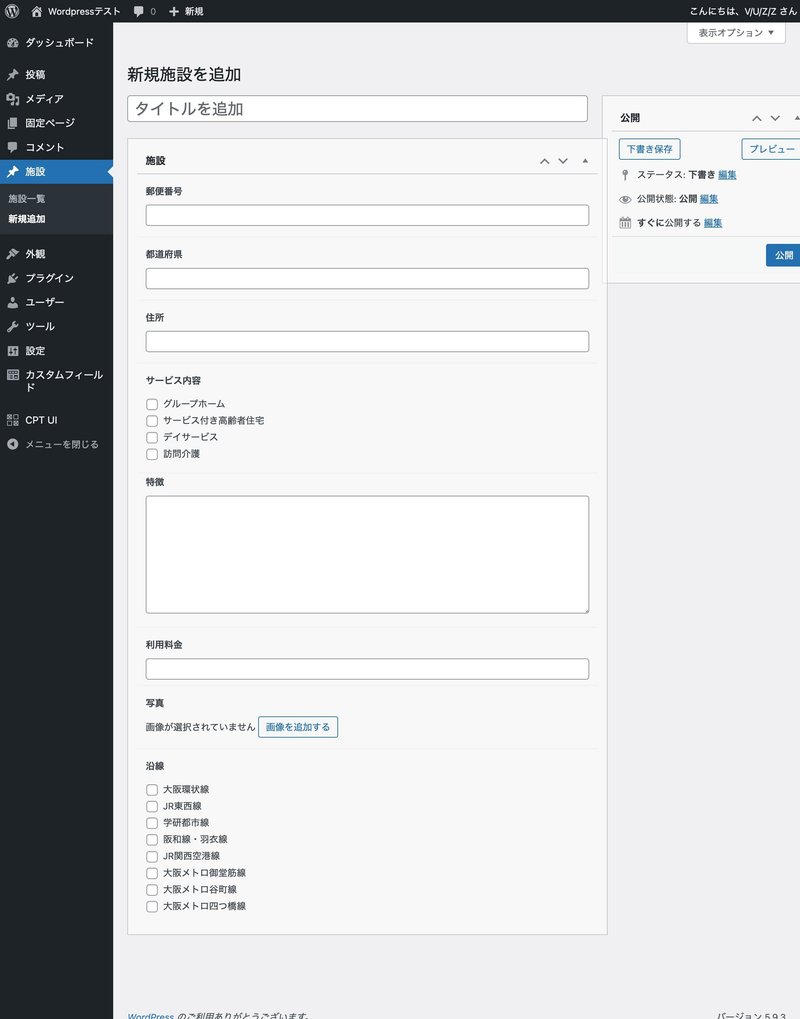Click the 住所 input field
800x1019 pixels.
coord(367,341)
